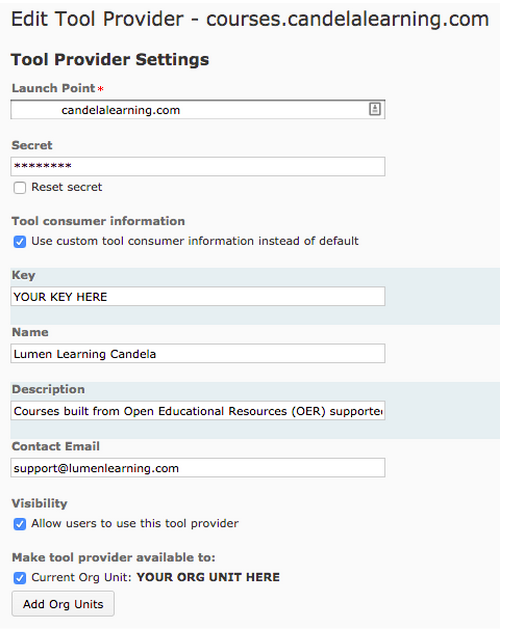Click the Launch Point field label

tap(53, 88)
